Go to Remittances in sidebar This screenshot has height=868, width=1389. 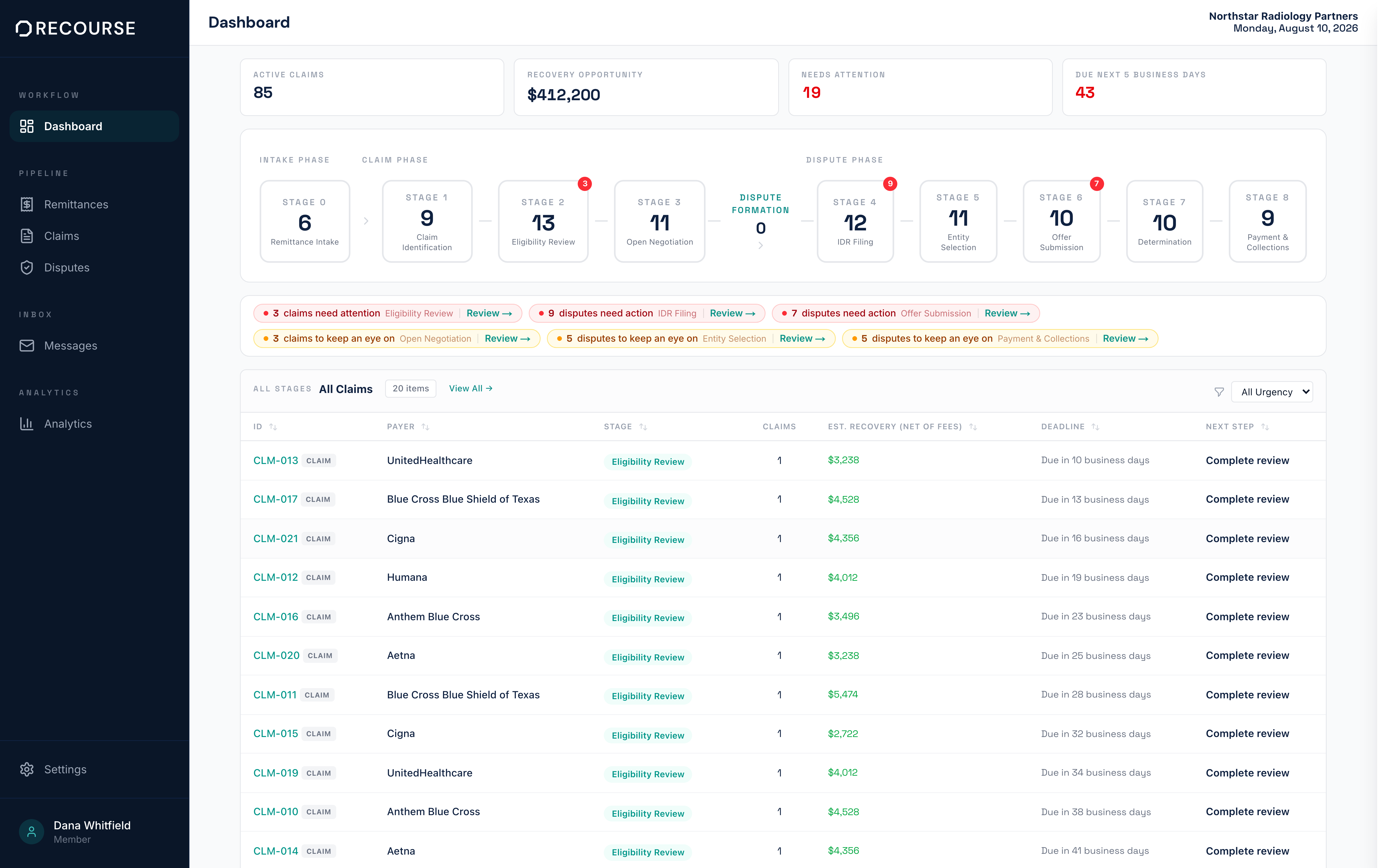click(94, 204)
